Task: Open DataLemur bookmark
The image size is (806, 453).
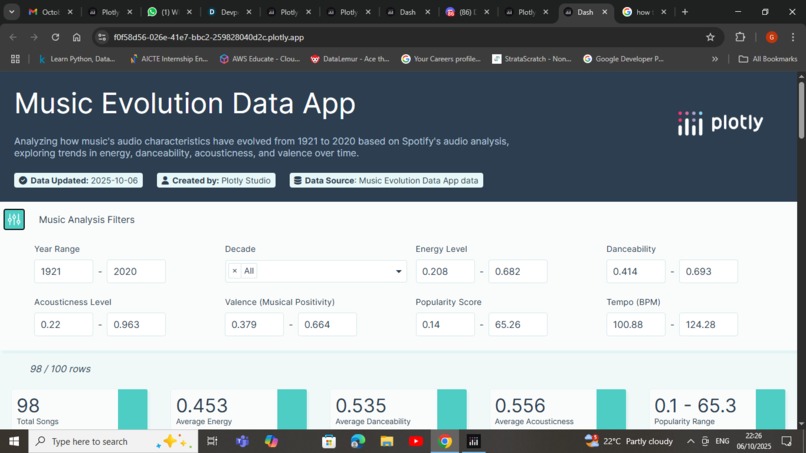Action: coord(350,59)
